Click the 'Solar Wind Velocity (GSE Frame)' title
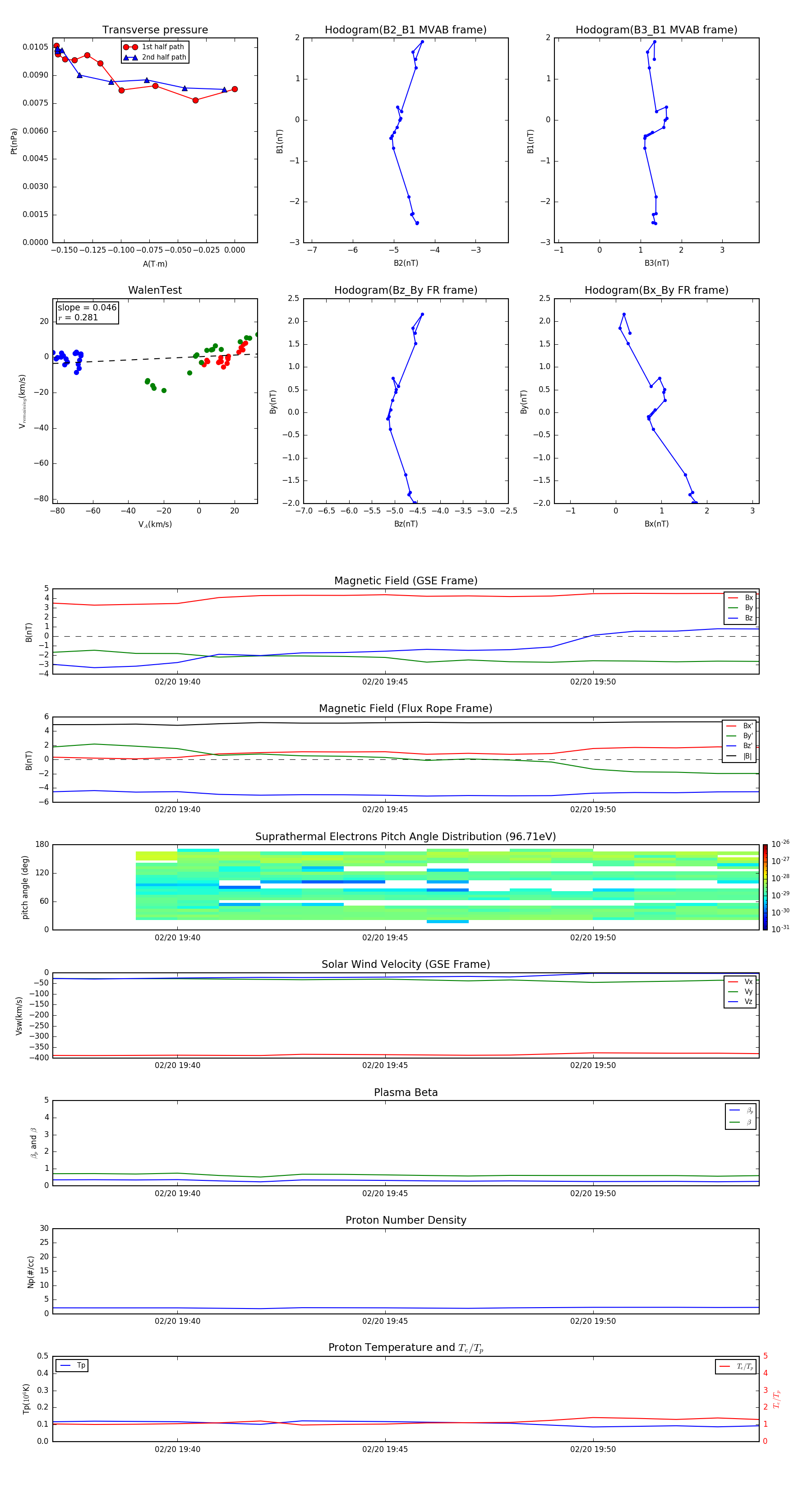812x1489 pixels. tap(406, 965)
